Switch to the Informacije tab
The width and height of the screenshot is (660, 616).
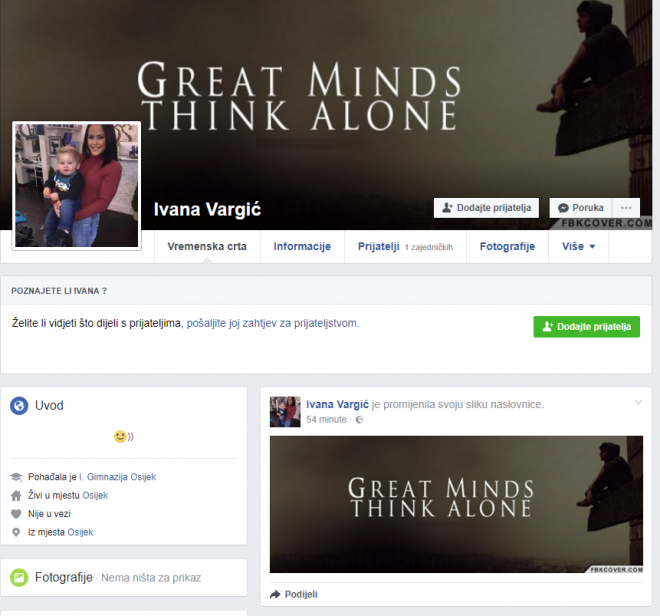coord(302,246)
